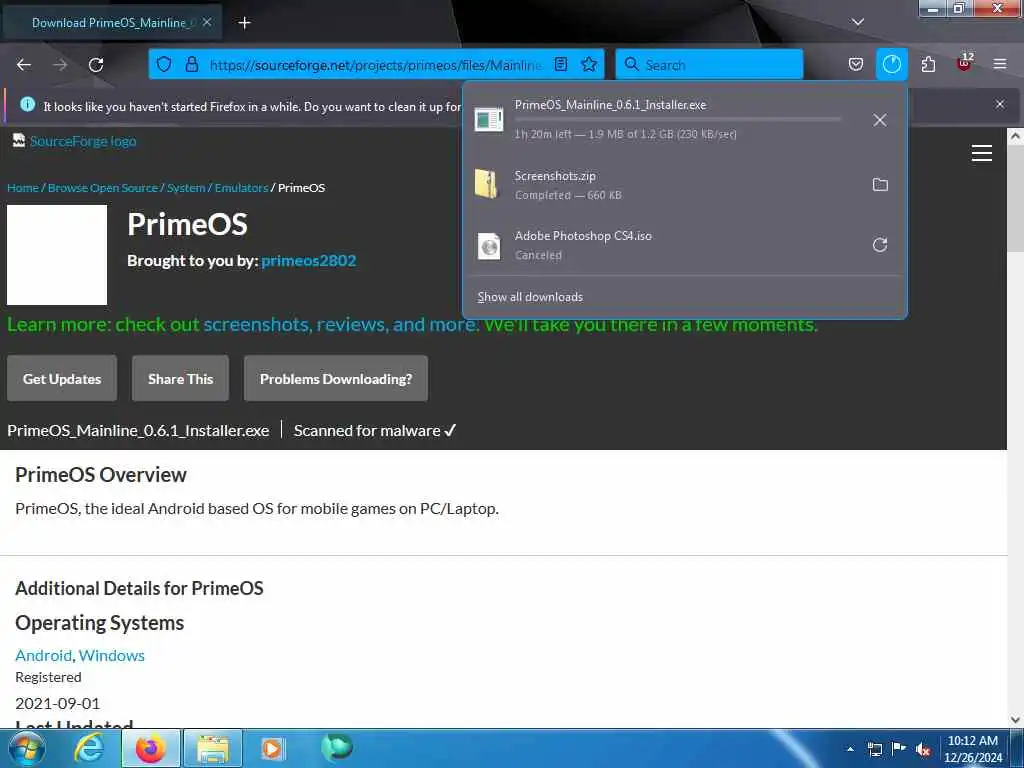Viewport: 1024px width, 768px height.
Task: Click the PrimeOS Overview heading
Action: pos(101,475)
